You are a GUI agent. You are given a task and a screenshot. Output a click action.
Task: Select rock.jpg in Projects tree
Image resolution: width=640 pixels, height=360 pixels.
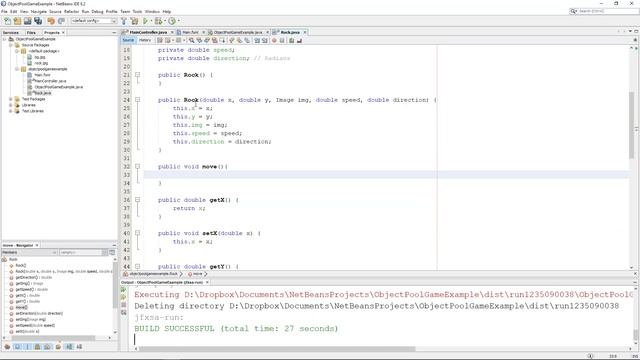pos(41,63)
